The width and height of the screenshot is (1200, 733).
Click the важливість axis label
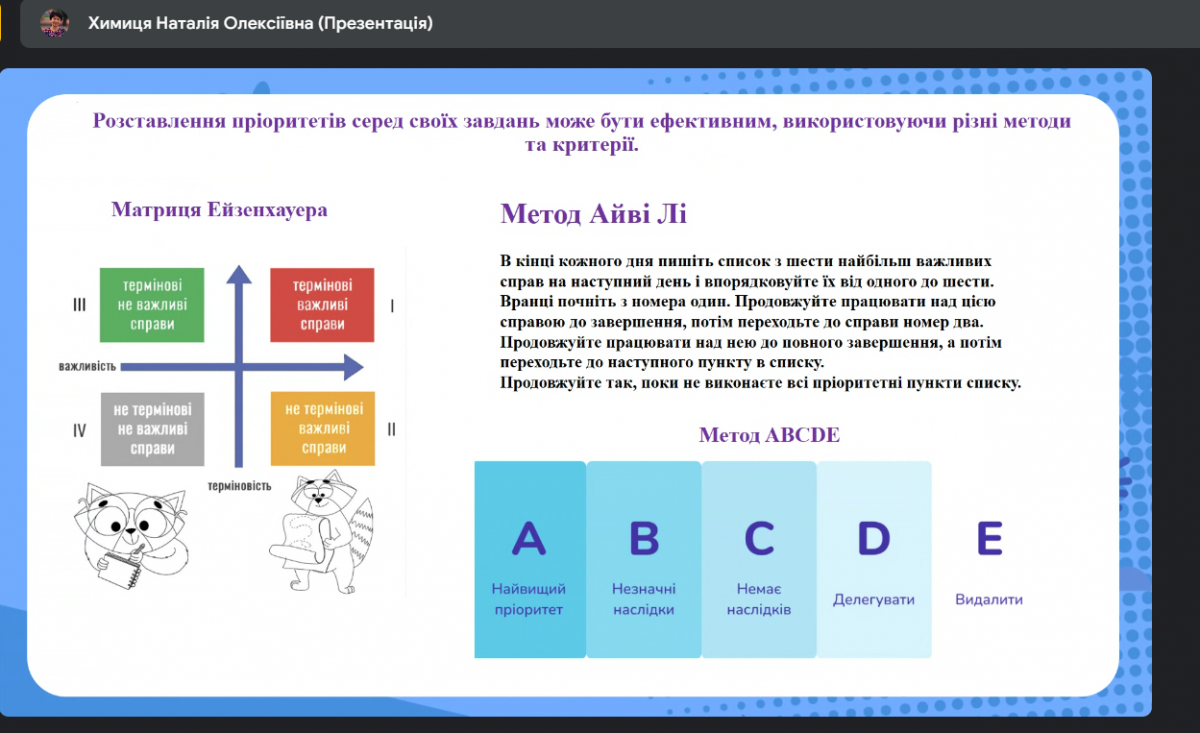87,367
